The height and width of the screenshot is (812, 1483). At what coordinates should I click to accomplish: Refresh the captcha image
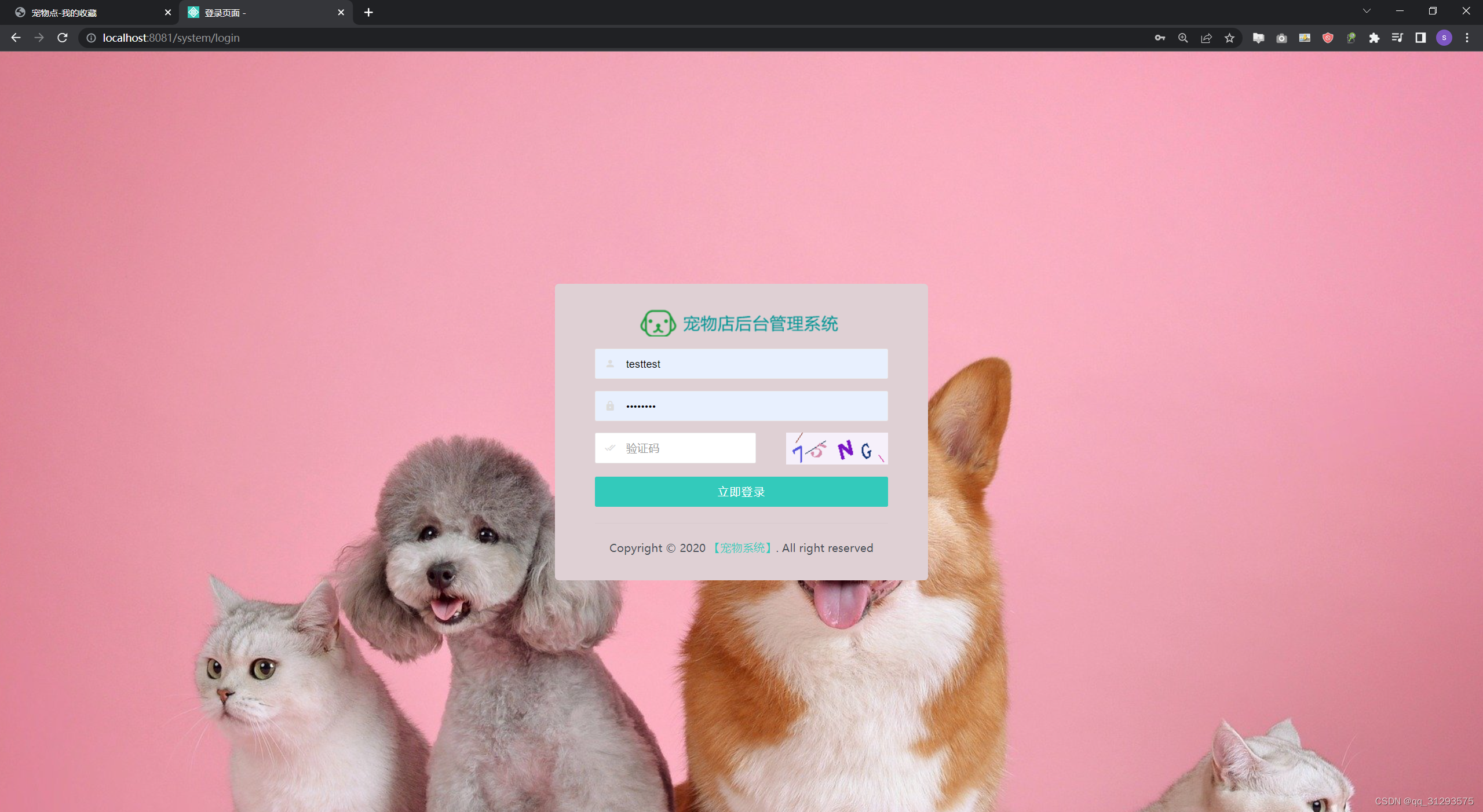[836, 448]
